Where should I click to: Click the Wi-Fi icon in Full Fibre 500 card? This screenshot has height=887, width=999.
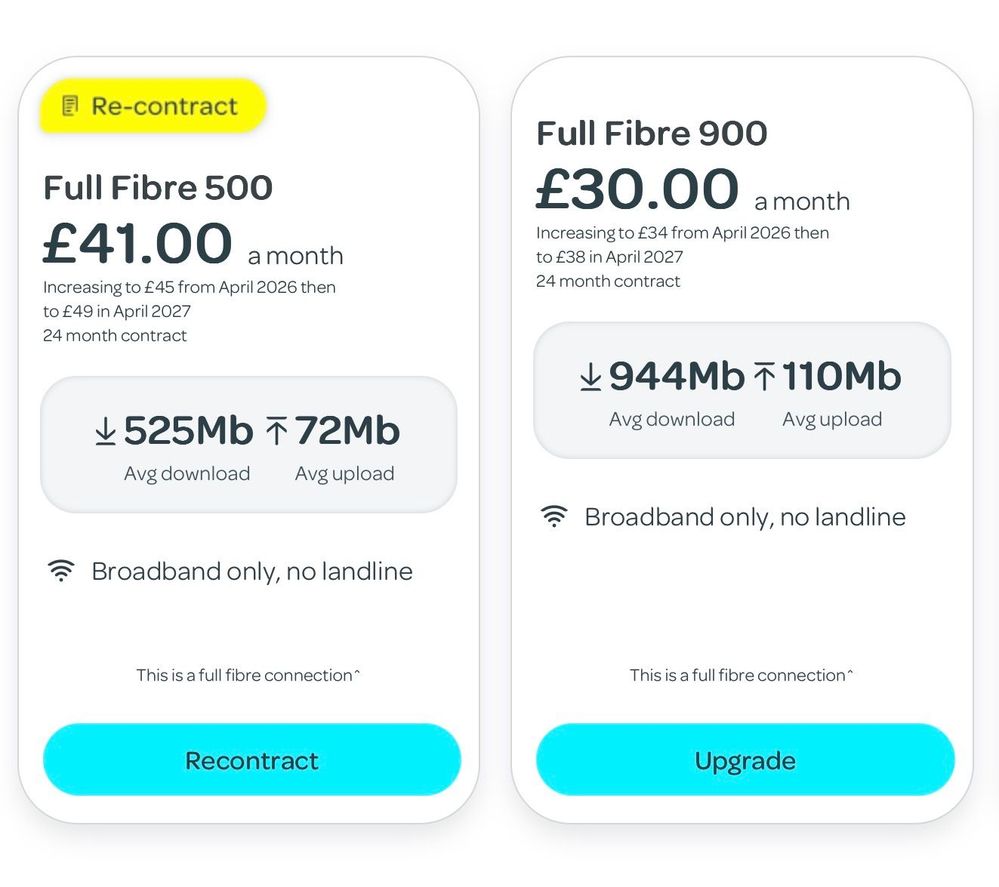[61, 572]
